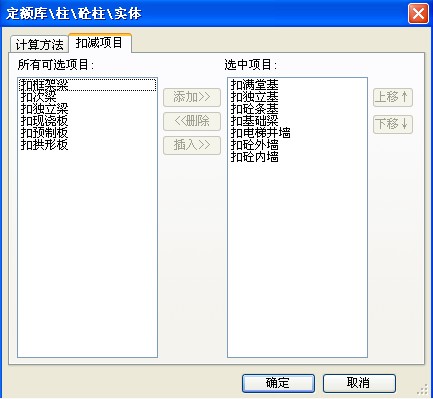The image size is (433, 399).
Task: Move item up with 上移 button
Action: (393, 97)
